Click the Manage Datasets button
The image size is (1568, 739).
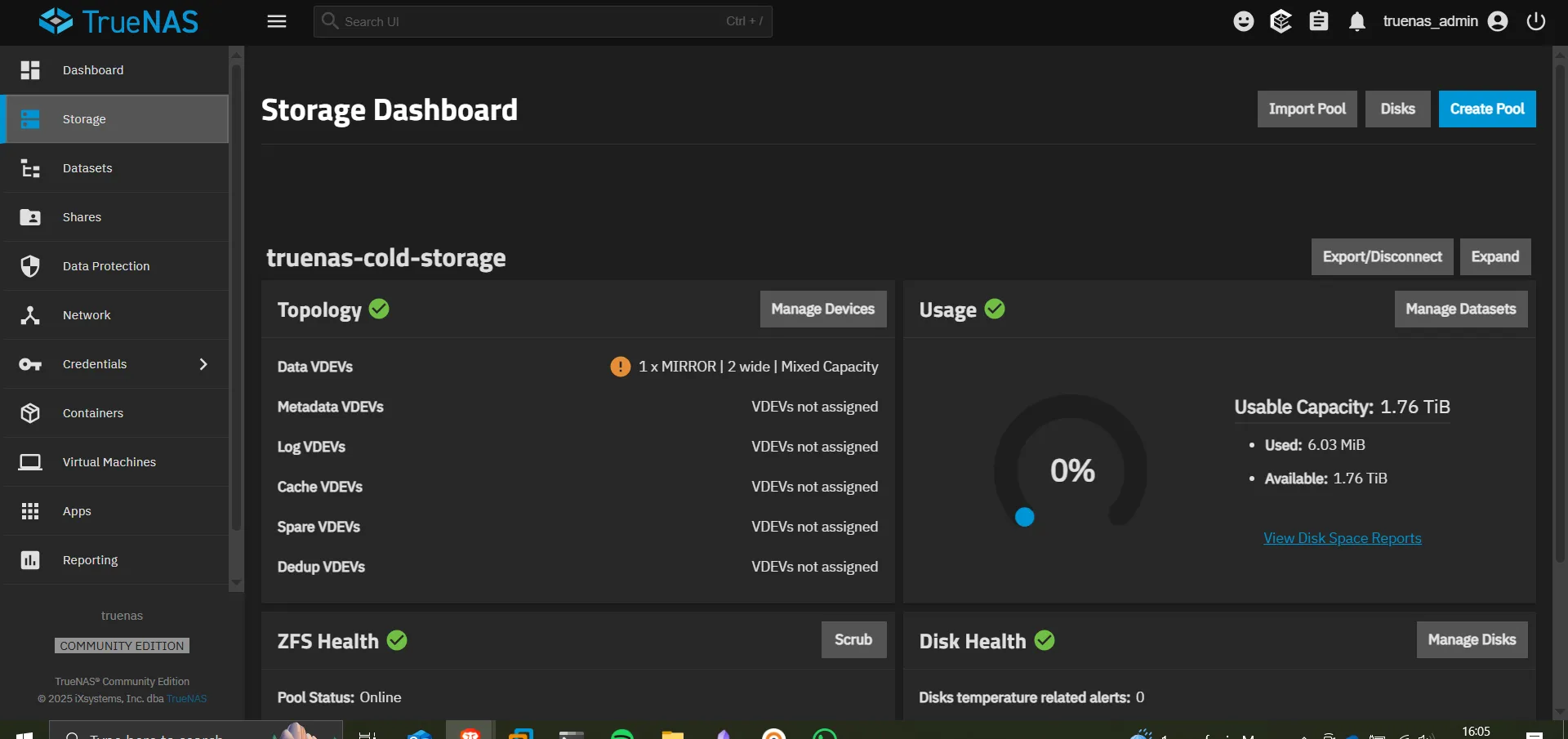[1461, 309]
